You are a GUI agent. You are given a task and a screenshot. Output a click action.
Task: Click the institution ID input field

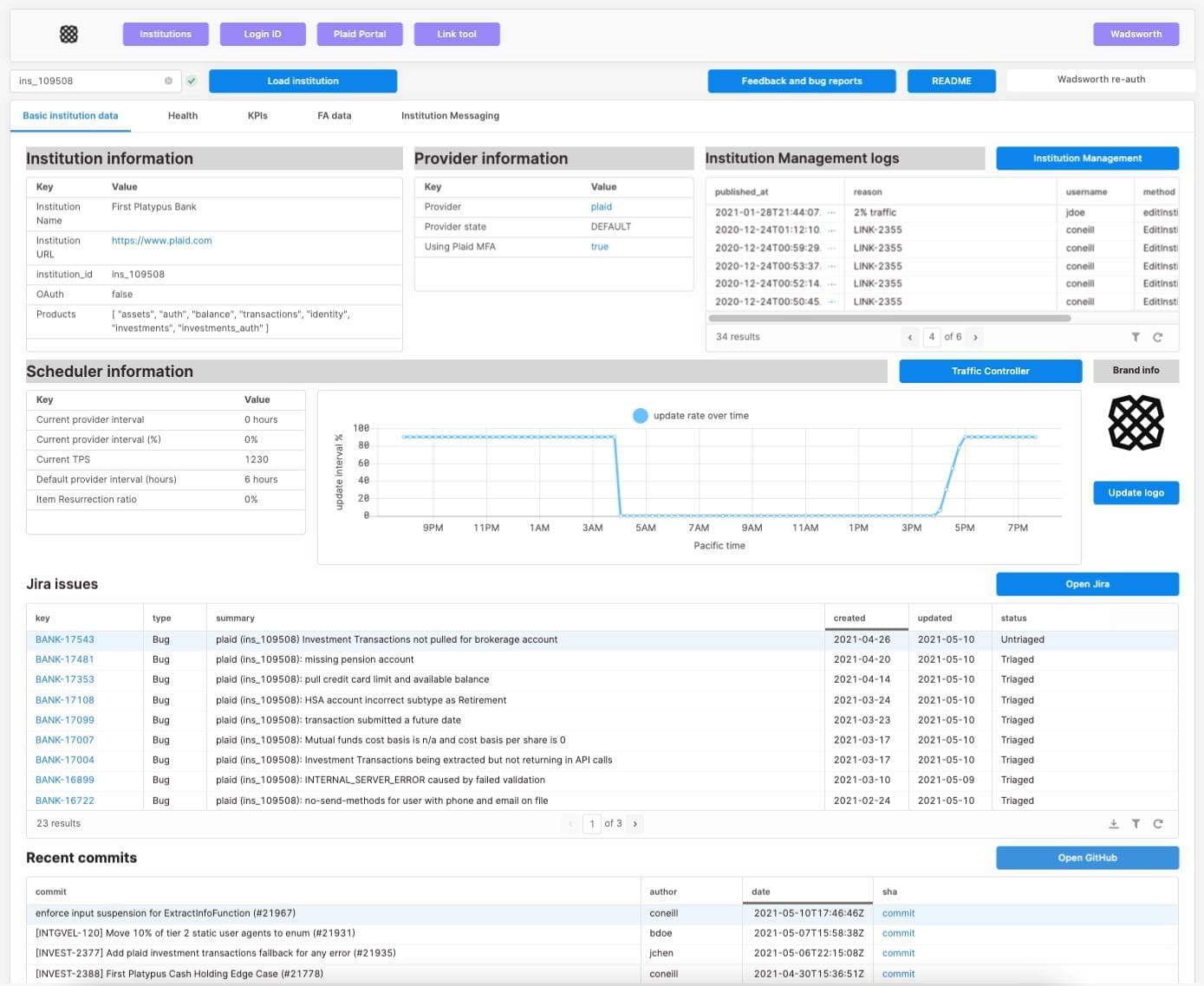click(87, 81)
